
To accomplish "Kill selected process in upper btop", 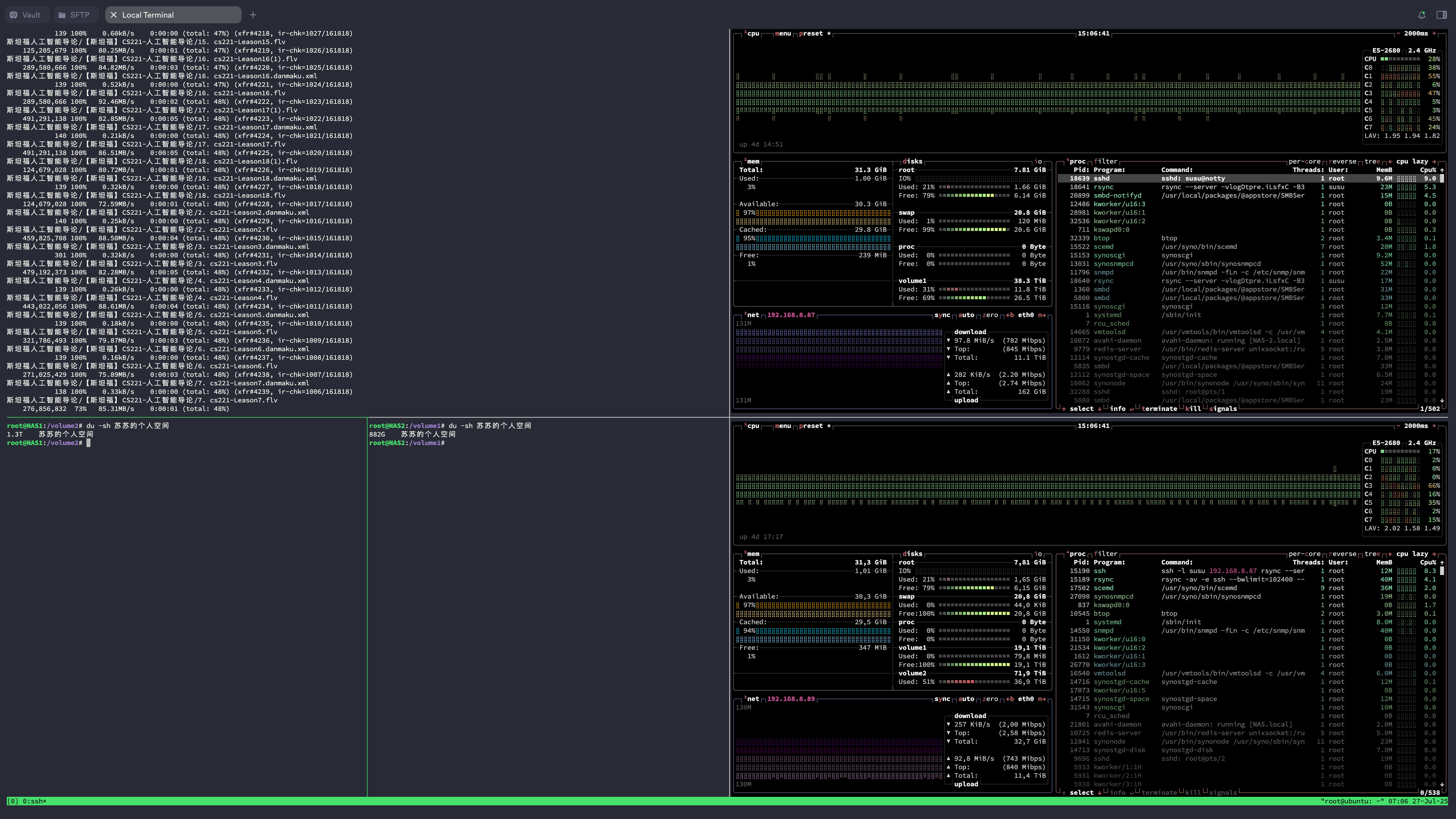I will (x=1193, y=409).
